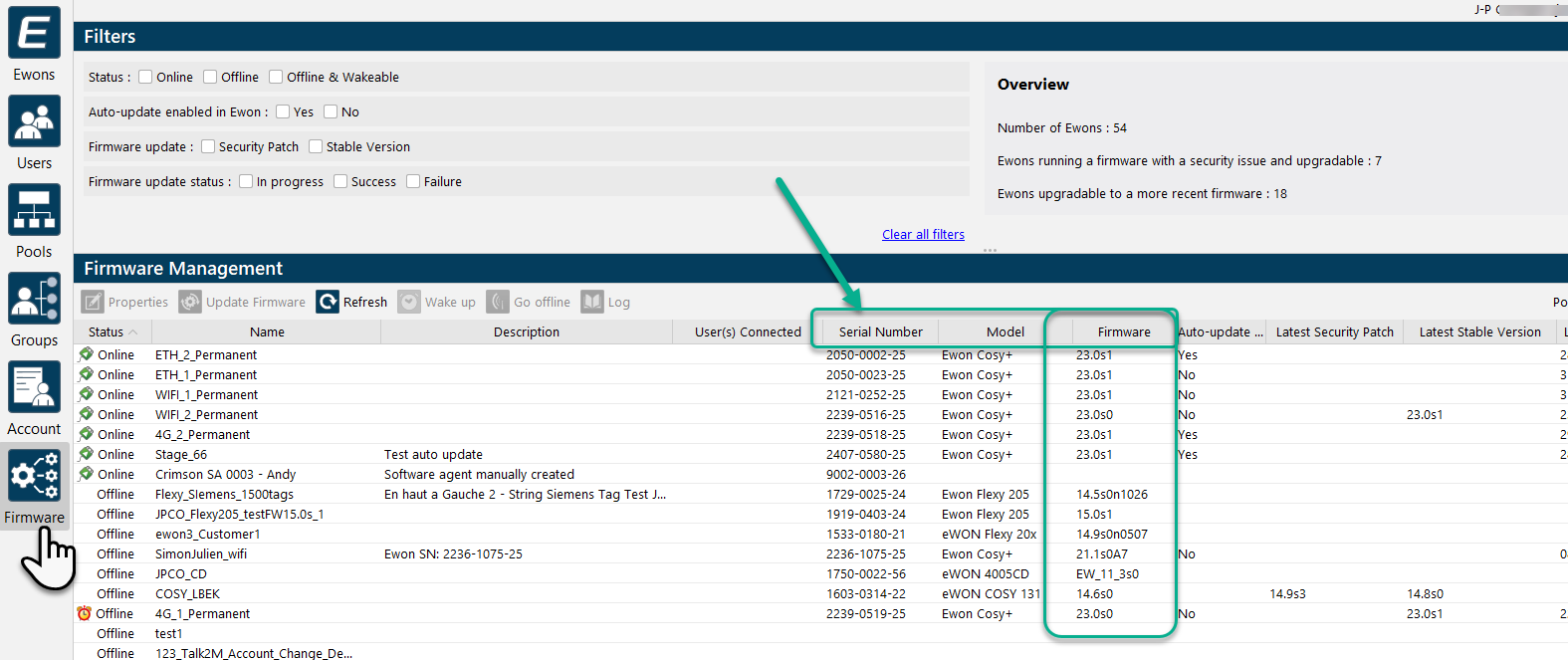Screen dimensions: 1568x660
Task: Click the Refresh toolbar icon
Action: 328,302
